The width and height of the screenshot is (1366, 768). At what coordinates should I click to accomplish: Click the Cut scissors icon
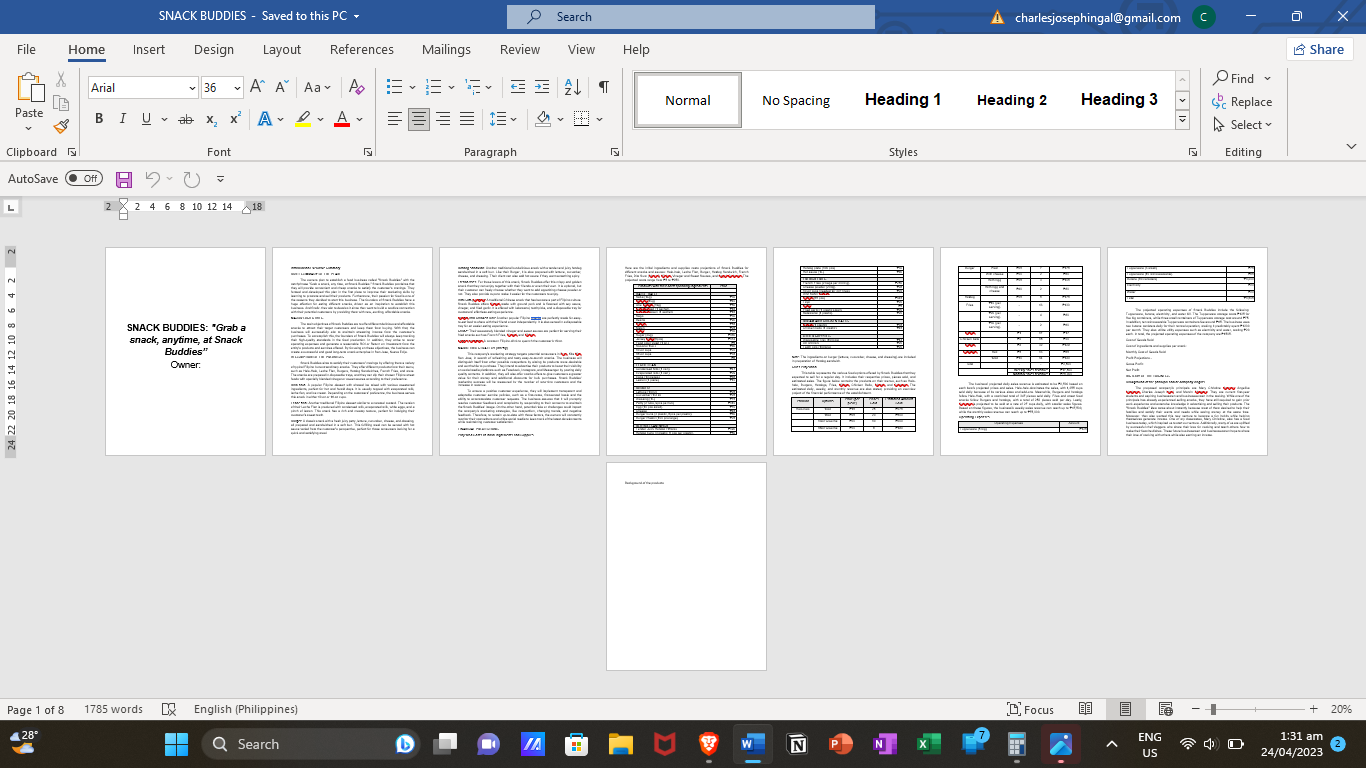pyautogui.click(x=61, y=80)
